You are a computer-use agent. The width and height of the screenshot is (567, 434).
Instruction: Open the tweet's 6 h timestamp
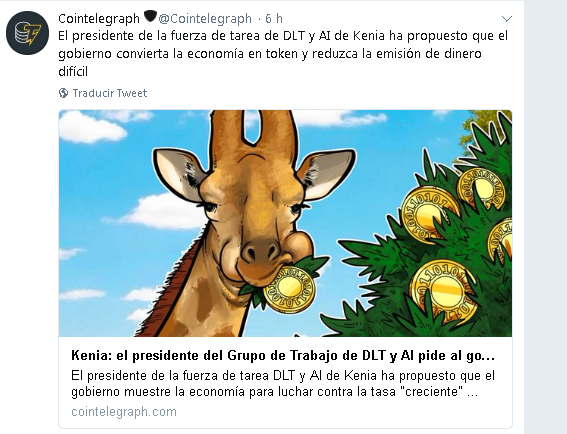tap(274, 18)
